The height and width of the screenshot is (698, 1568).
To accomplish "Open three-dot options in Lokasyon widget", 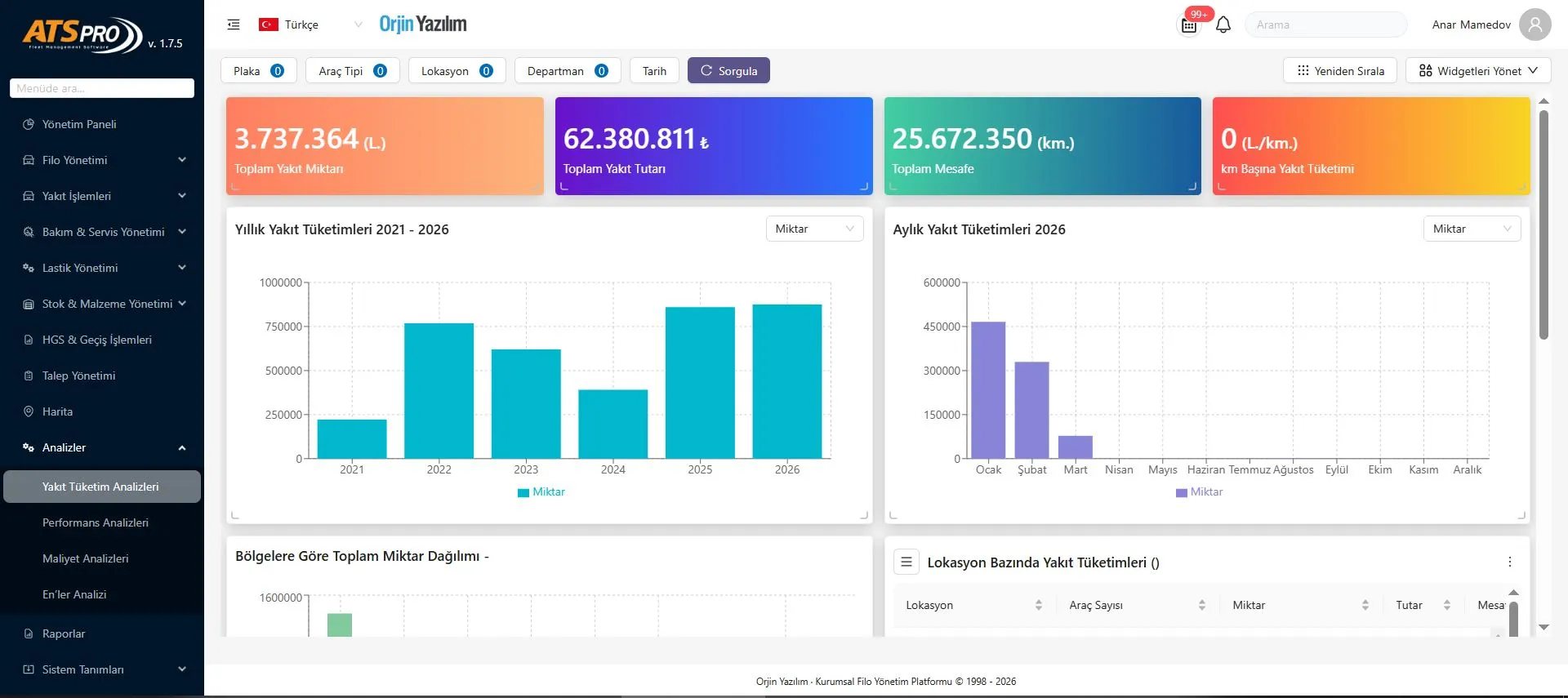I will pos(1509,562).
